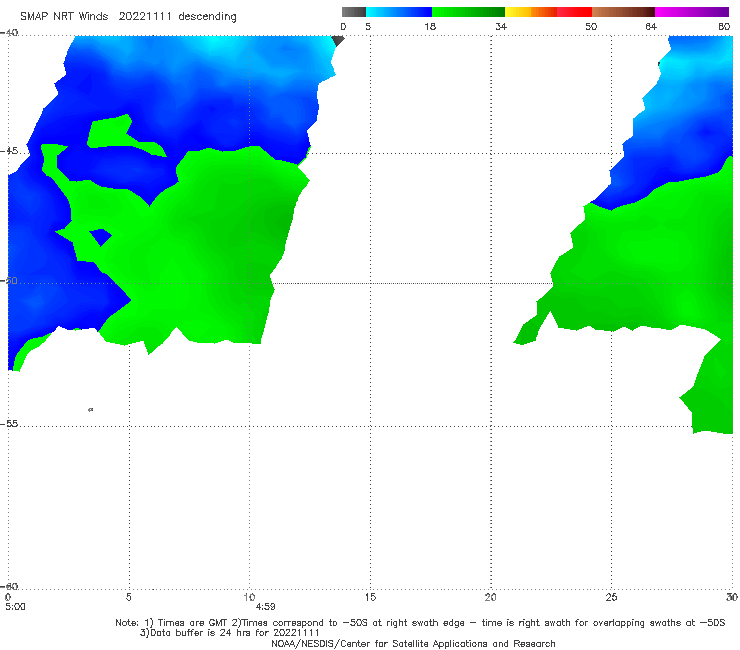Click latitude axis label "-45"
The height and width of the screenshot is (650, 740).
[x=9, y=152]
